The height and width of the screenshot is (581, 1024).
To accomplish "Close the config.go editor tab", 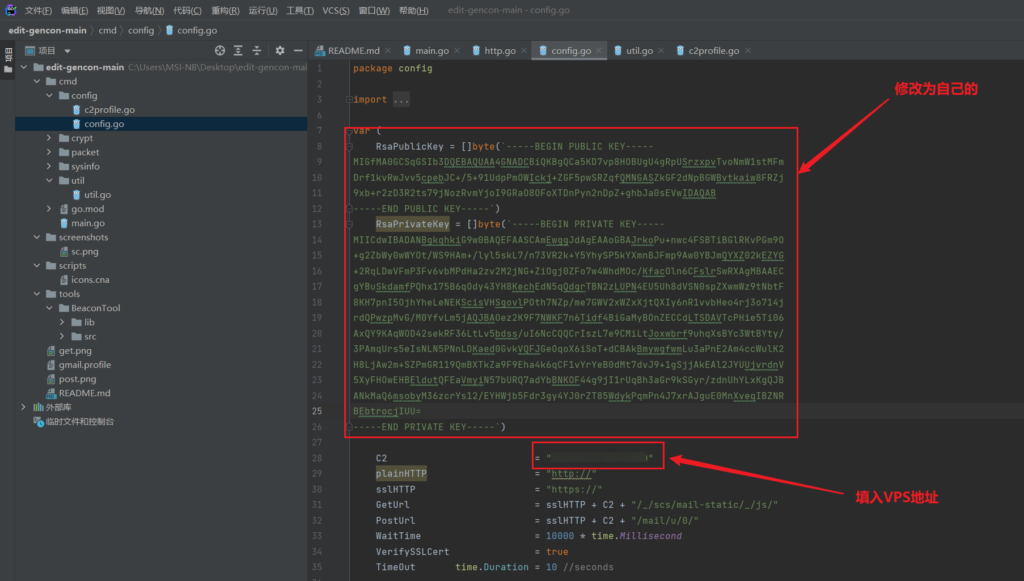I will 599,50.
